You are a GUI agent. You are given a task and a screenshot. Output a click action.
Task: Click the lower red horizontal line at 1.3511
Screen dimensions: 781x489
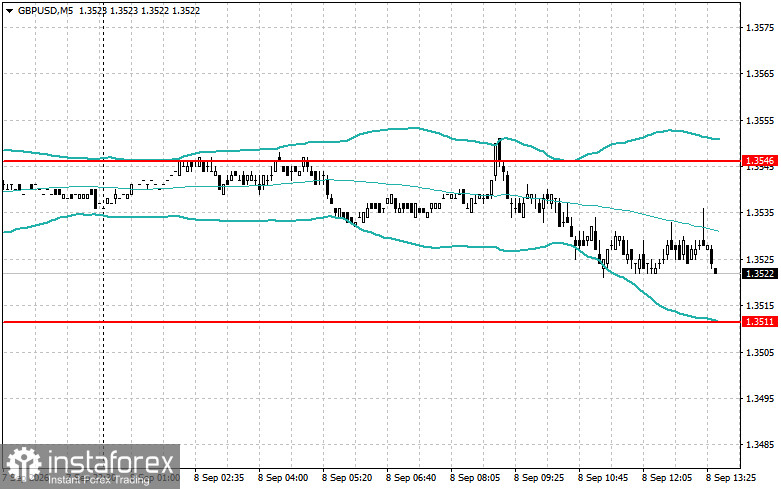tap(372, 322)
